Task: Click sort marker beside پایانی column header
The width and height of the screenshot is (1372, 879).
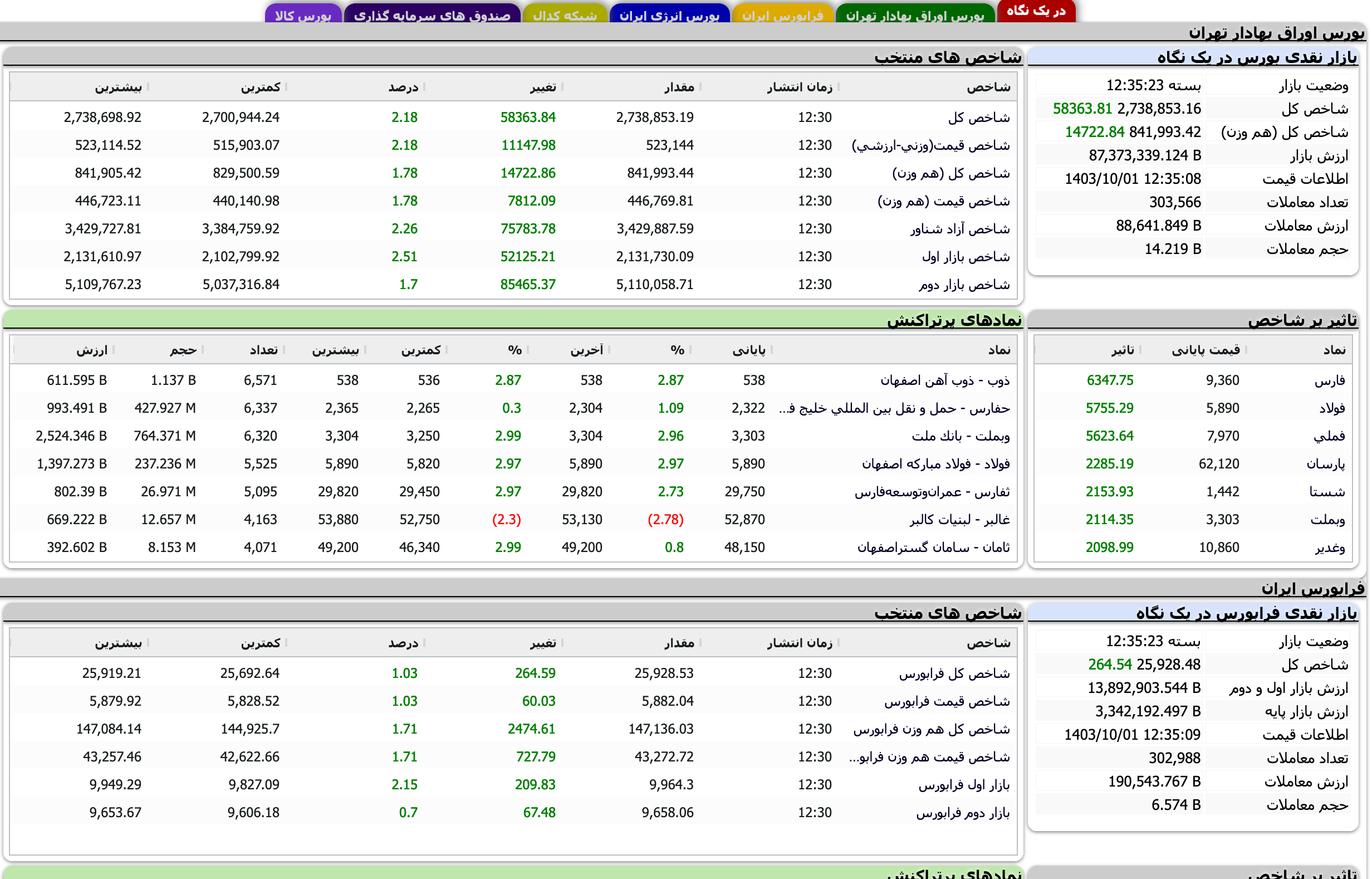Action: [771, 350]
